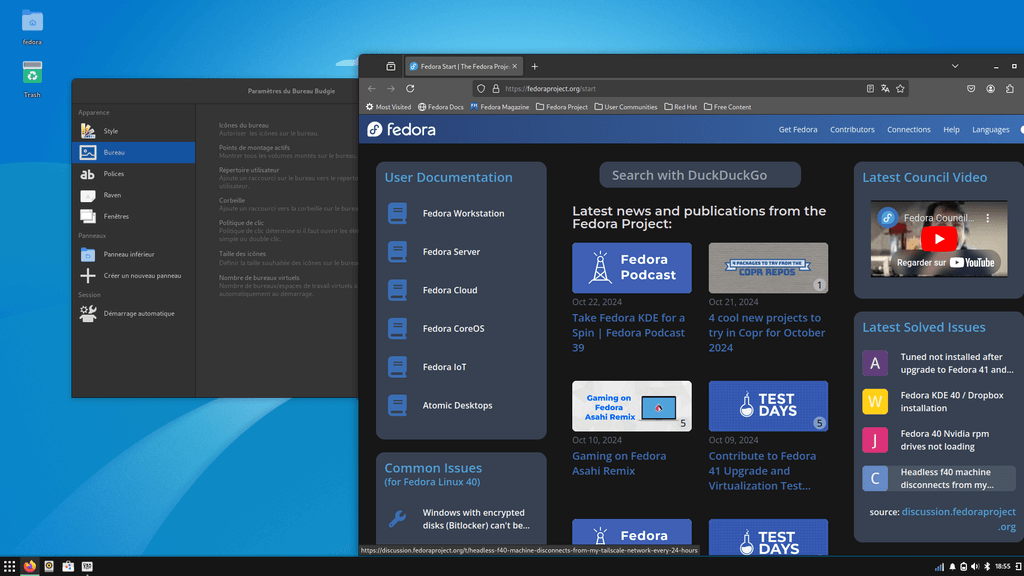Click the wrench icon under Common Issues

397,519
